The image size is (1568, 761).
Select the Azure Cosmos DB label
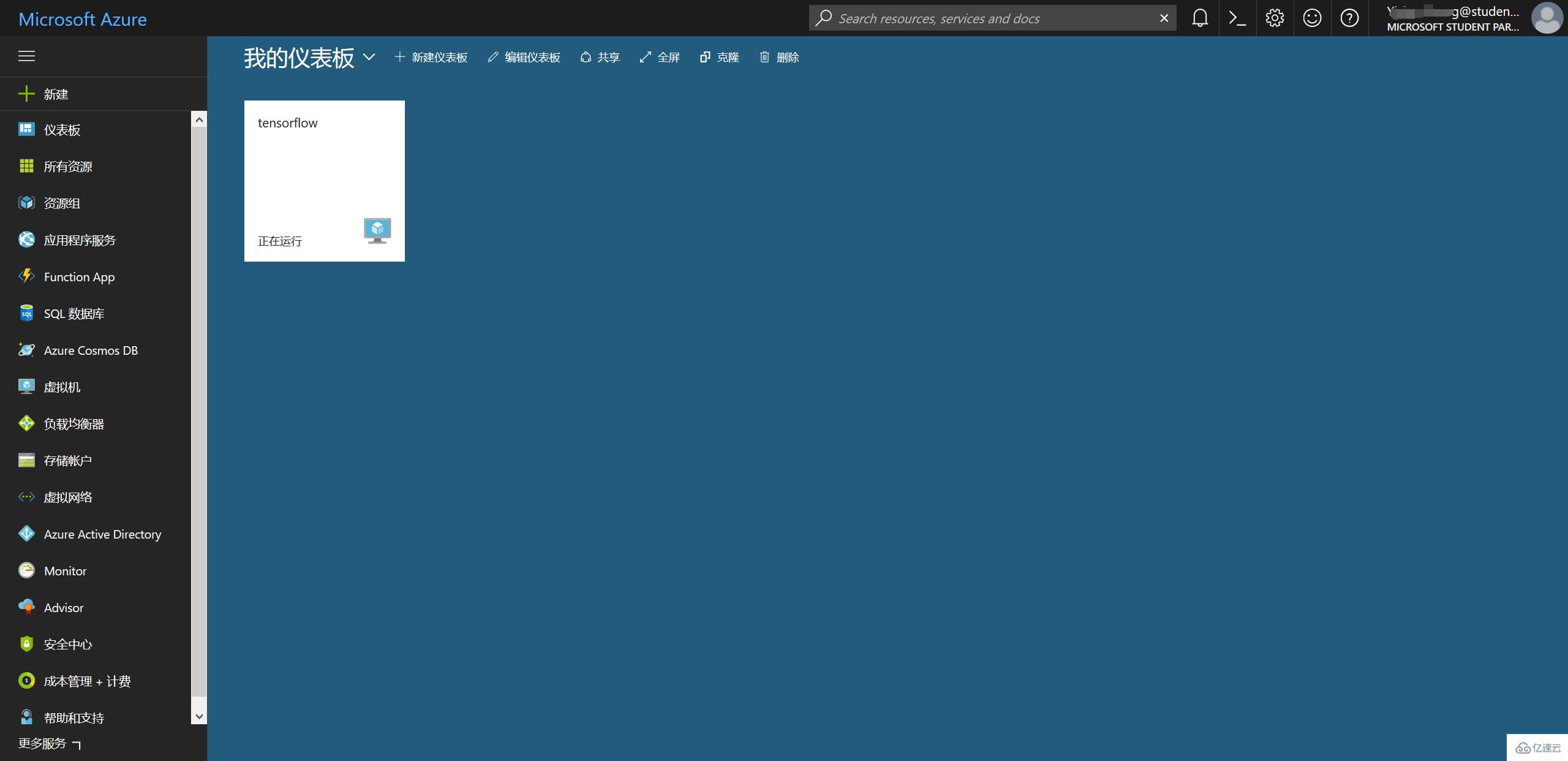[91, 350]
